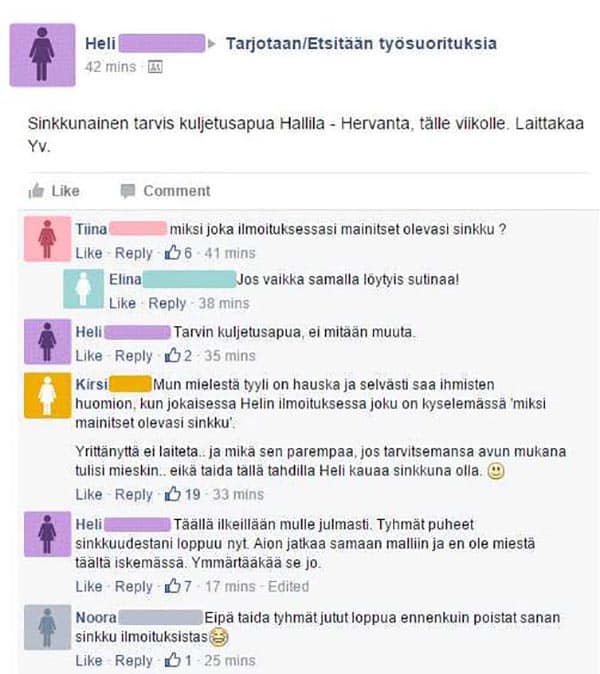Click Heli's purple avatar on the post
Screen dimensions: 600x674
(x=43, y=55)
